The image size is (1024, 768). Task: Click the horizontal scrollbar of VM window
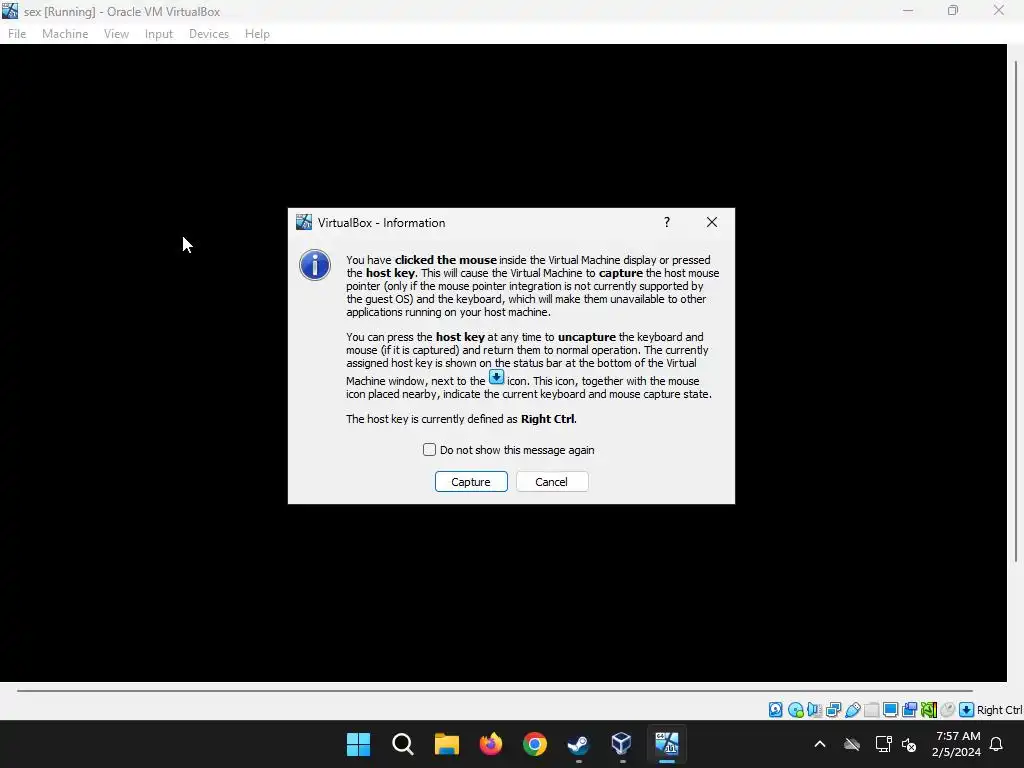[x=494, y=690]
